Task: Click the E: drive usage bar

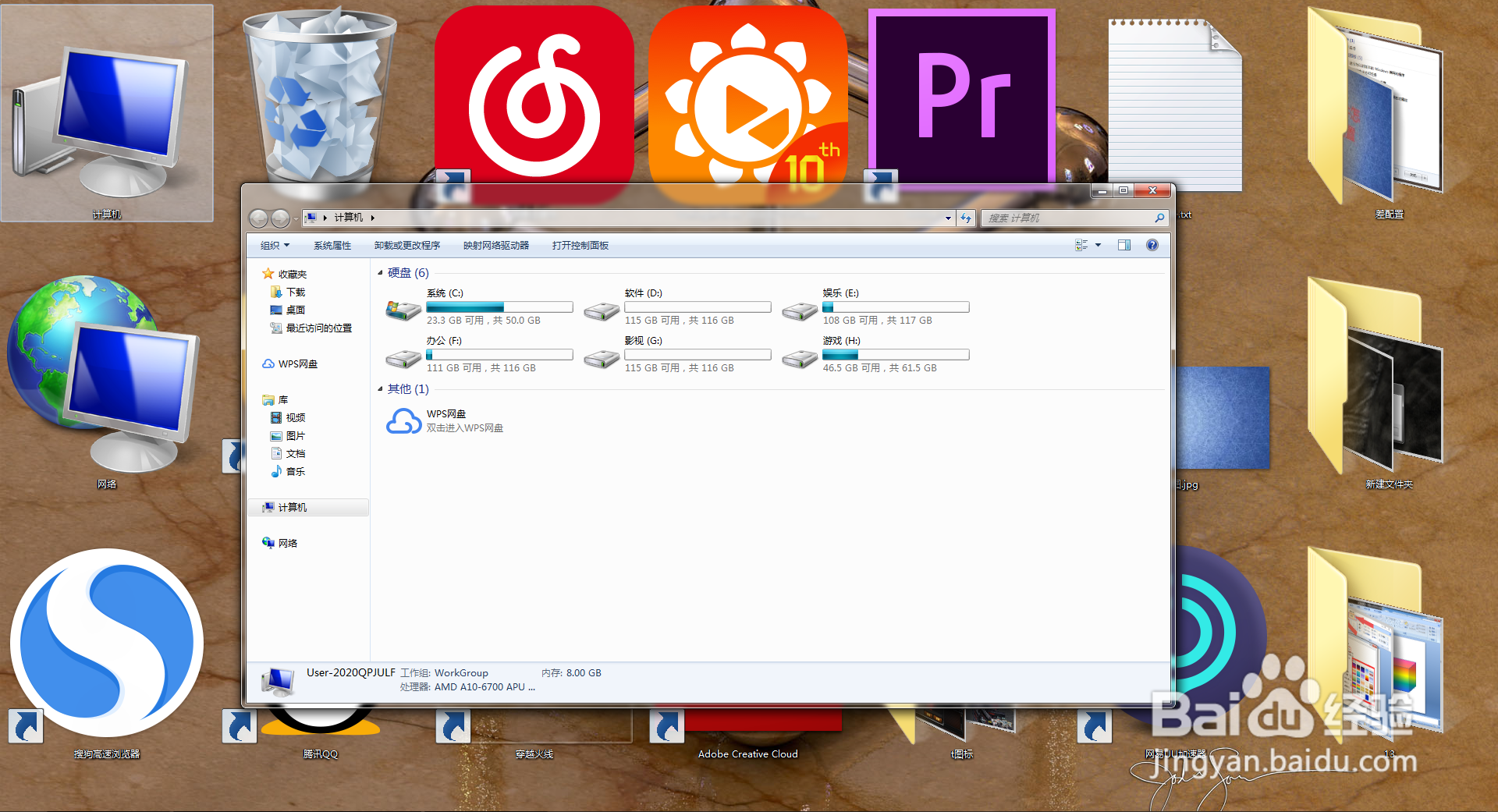Action: tap(896, 307)
